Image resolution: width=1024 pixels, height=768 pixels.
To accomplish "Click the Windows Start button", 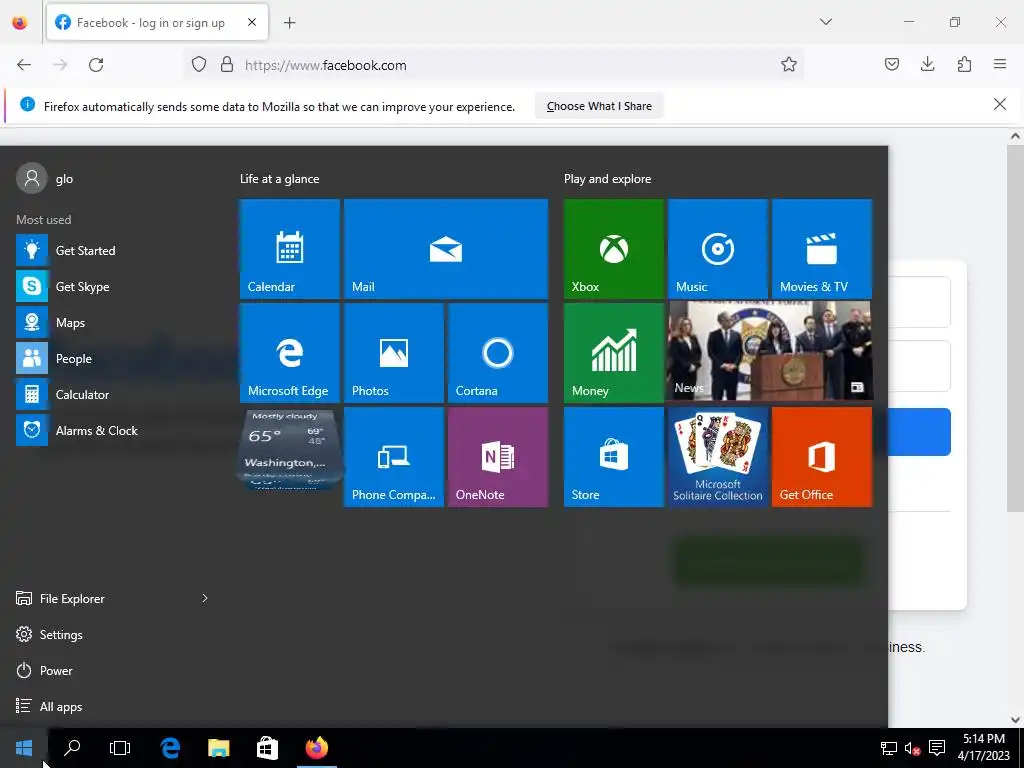I will (x=24, y=748).
